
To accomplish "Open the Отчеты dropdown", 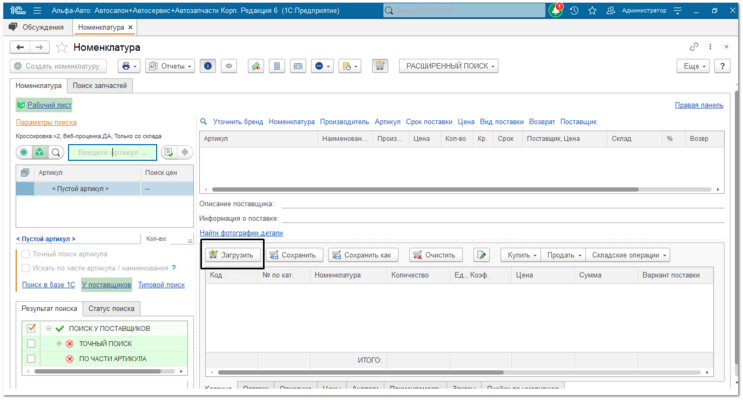I will click(x=170, y=66).
